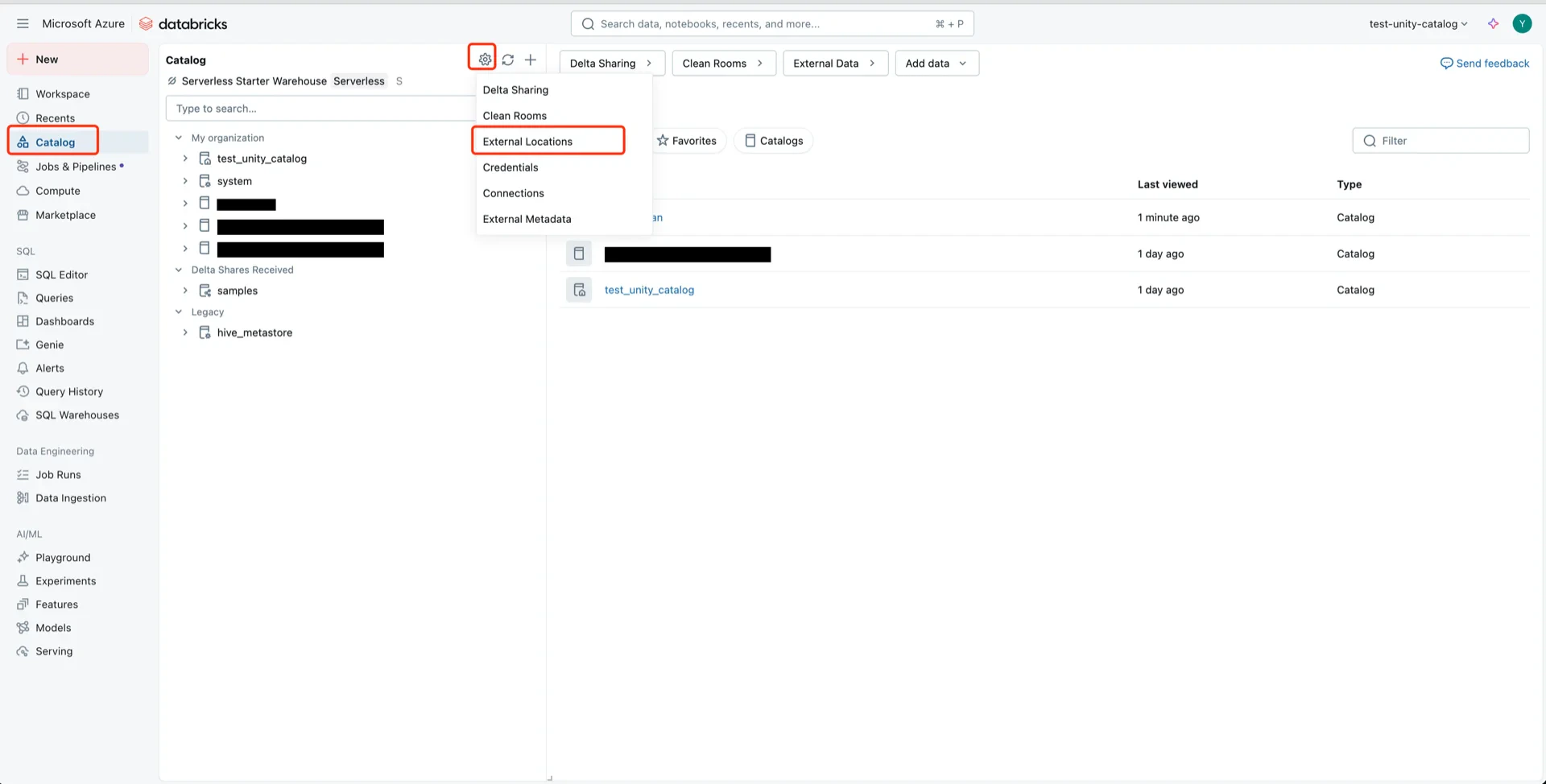Viewport: 1546px width, 784px height.
Task: Click the Type column header
Action: pos(1349,184)
